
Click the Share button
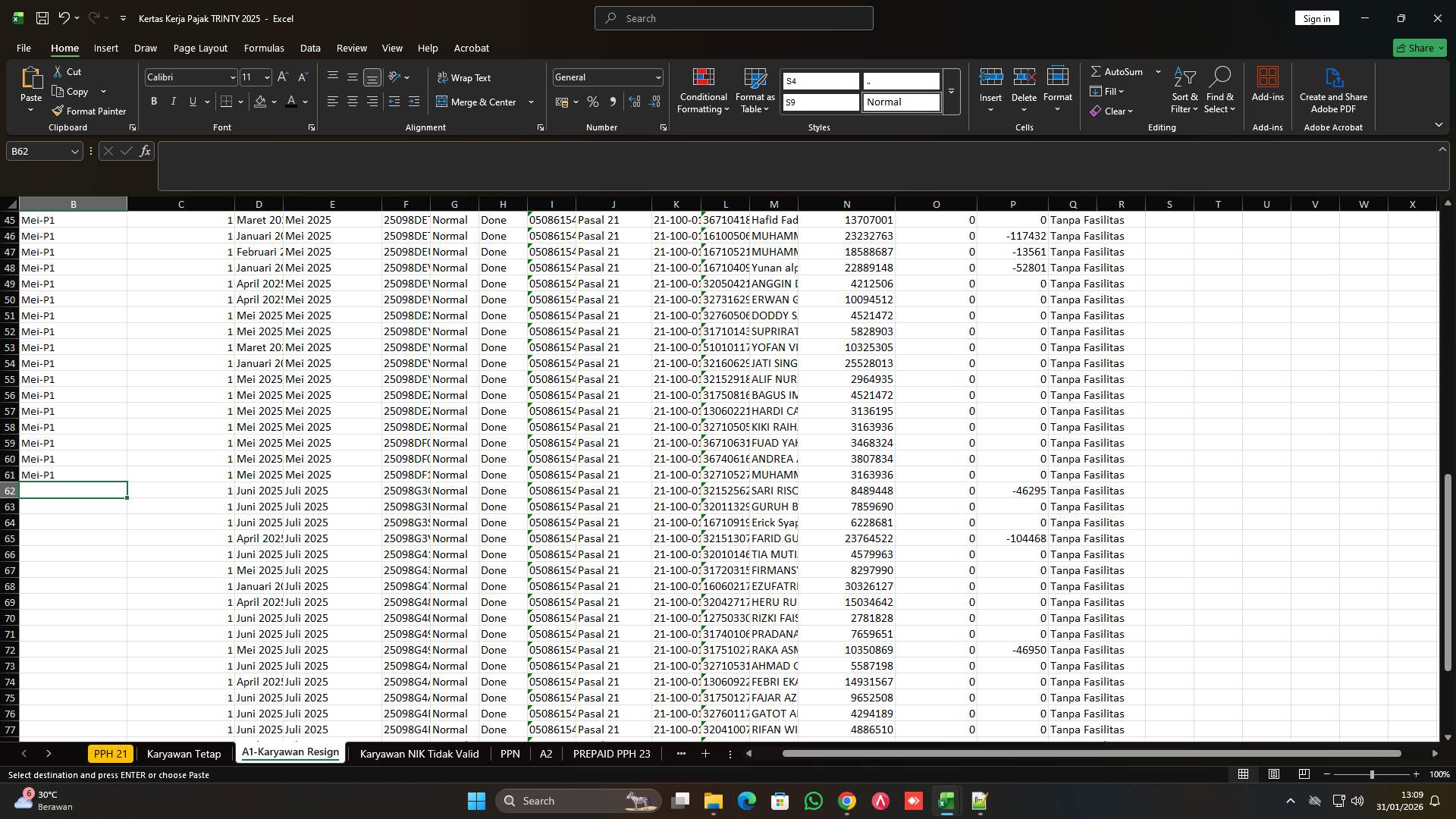(1419, 48)
